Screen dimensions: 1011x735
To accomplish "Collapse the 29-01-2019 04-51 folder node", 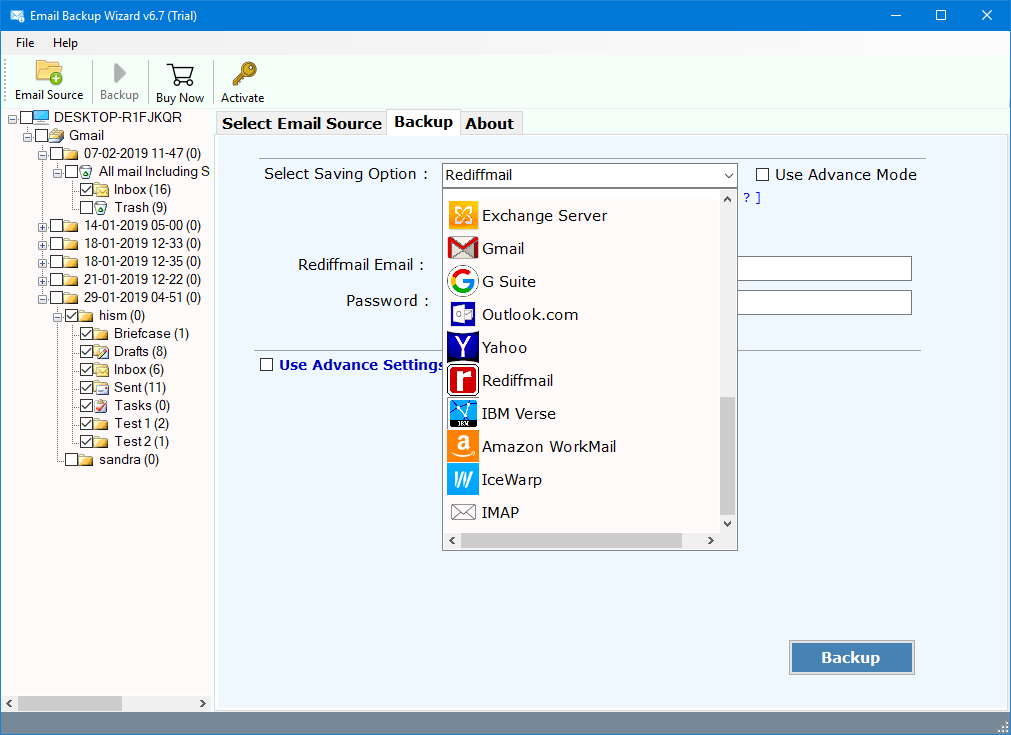I will [x=43, y=299].
